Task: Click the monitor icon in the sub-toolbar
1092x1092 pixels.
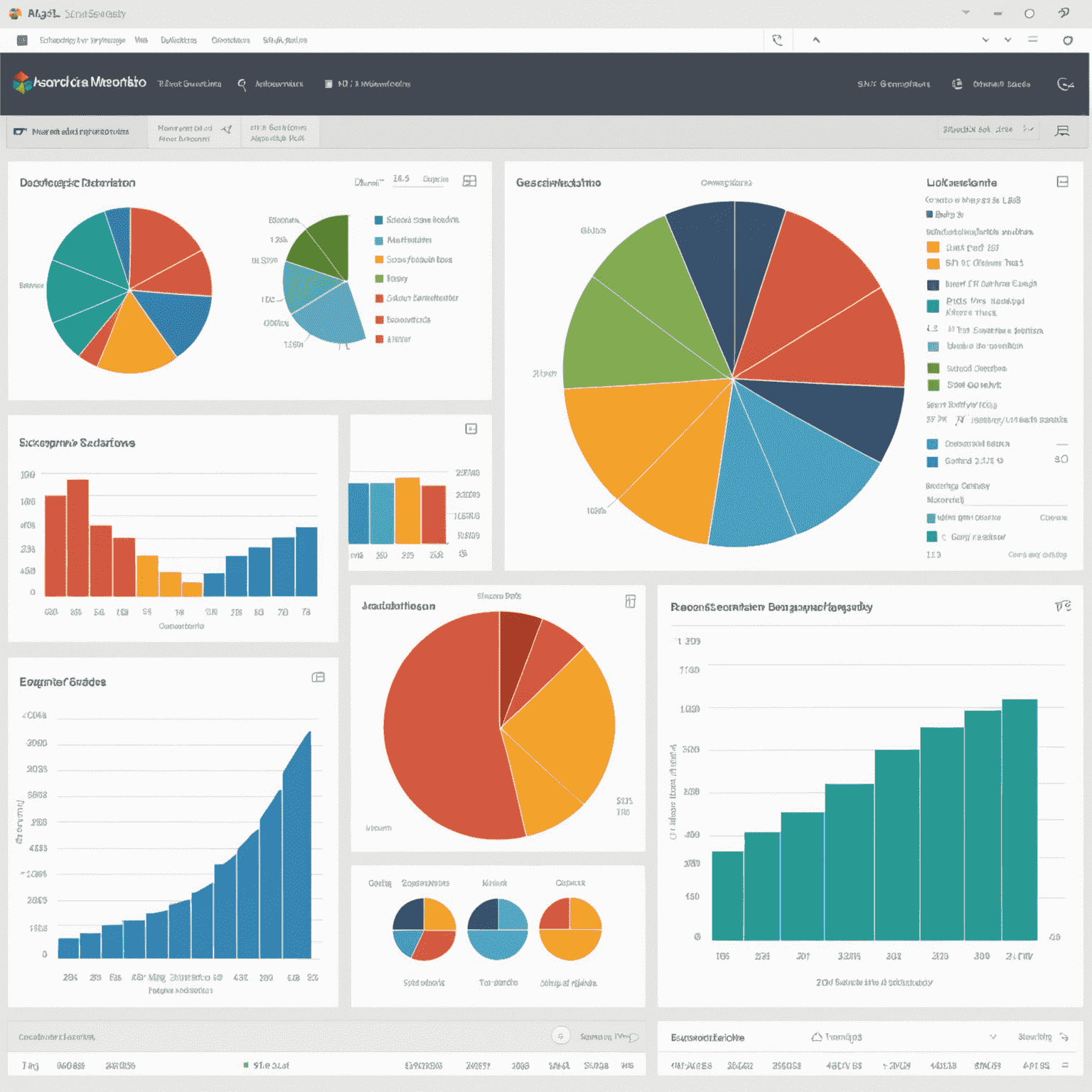Action: (20, 132)
